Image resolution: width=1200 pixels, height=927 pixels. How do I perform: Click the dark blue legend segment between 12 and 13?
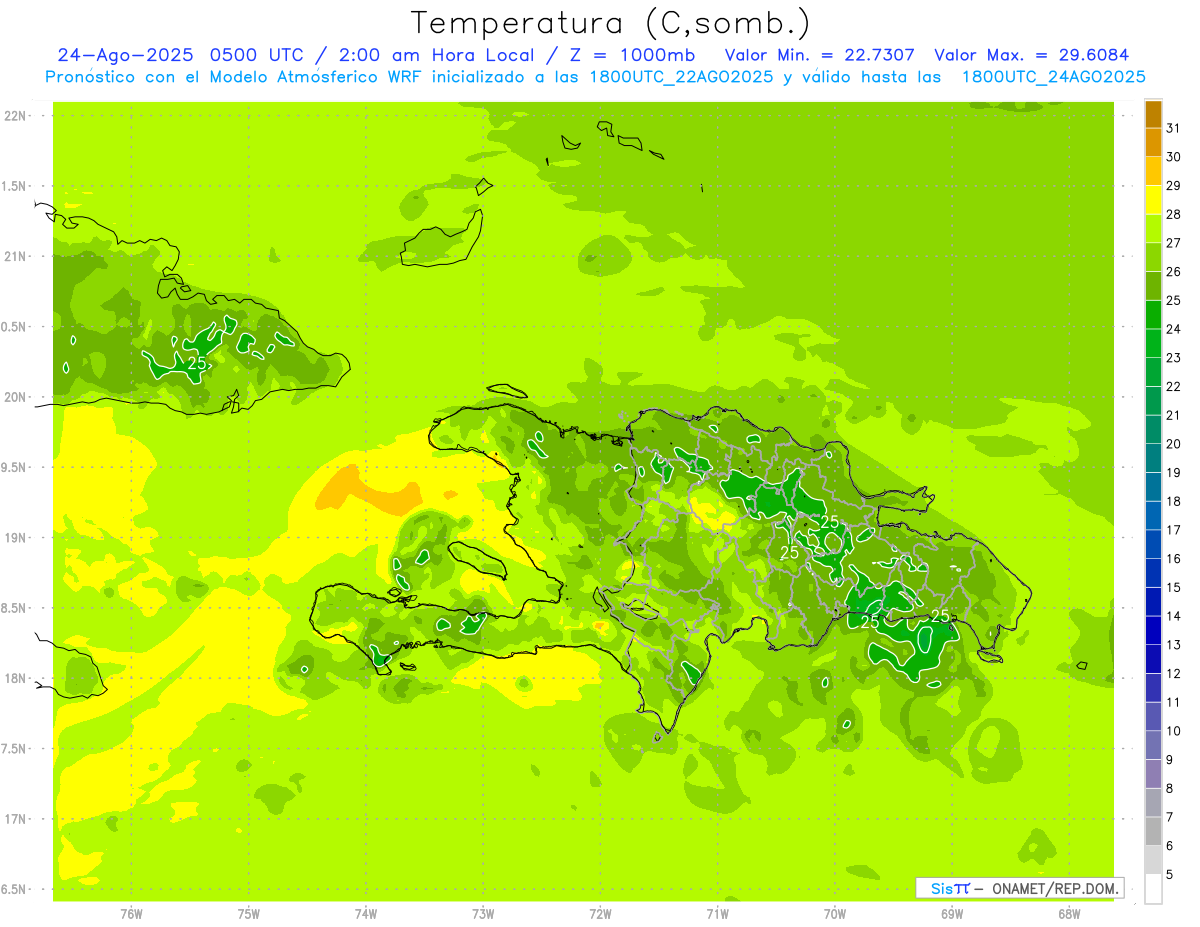click(x=1153, y=660)
